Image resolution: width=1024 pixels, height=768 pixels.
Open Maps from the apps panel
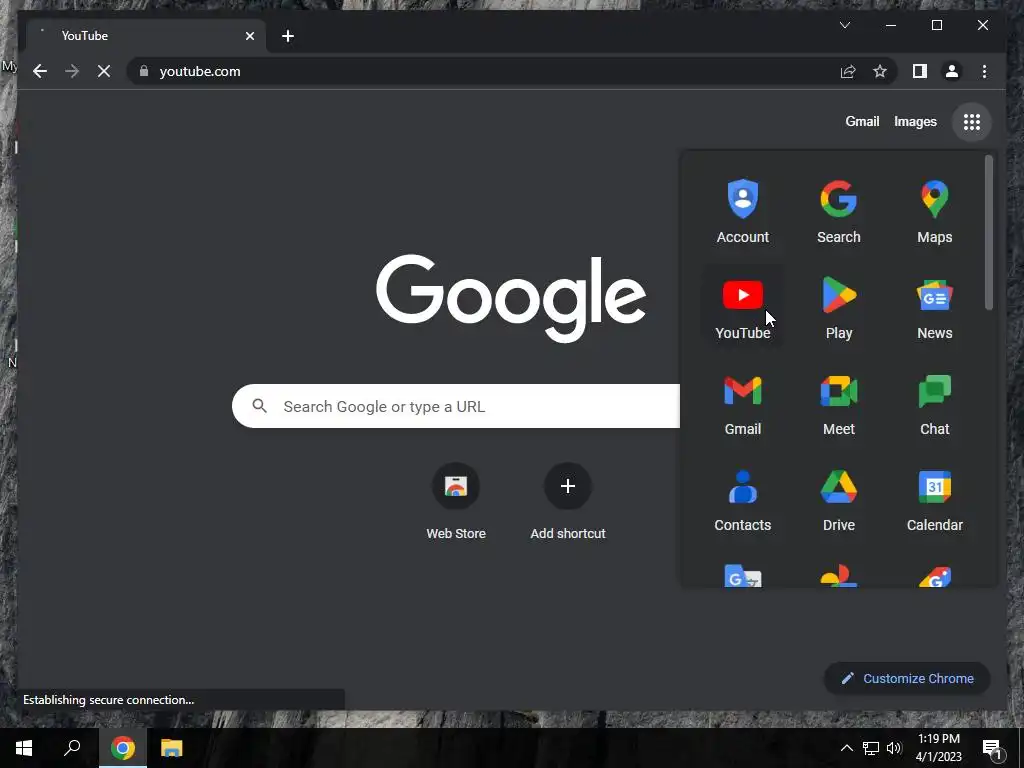pos(935,212)
